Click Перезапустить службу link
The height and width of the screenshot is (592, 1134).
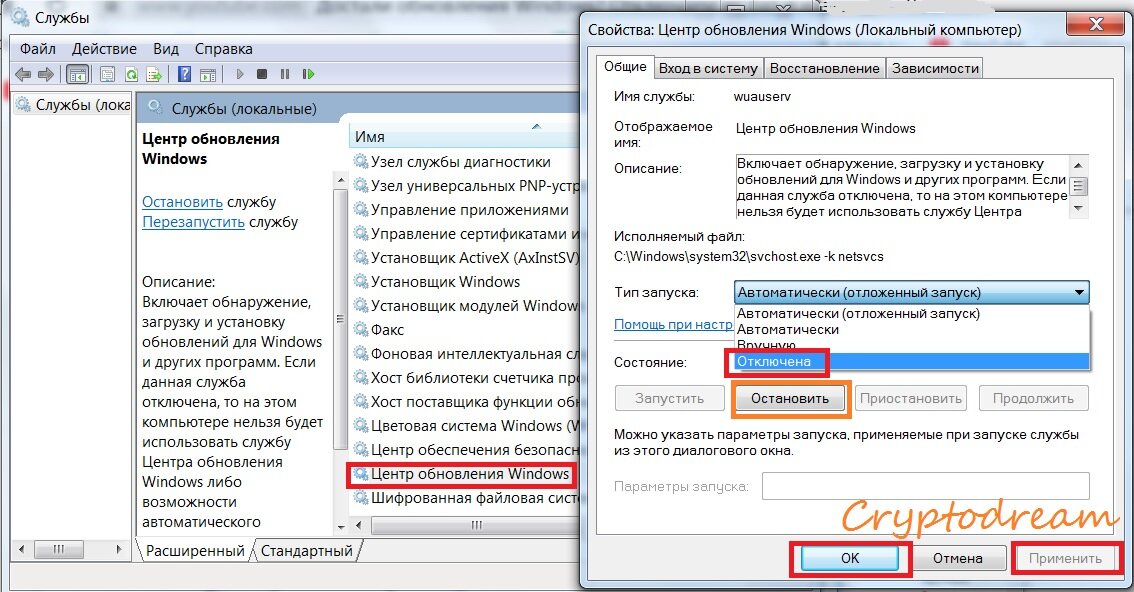(x=193, y=222)
